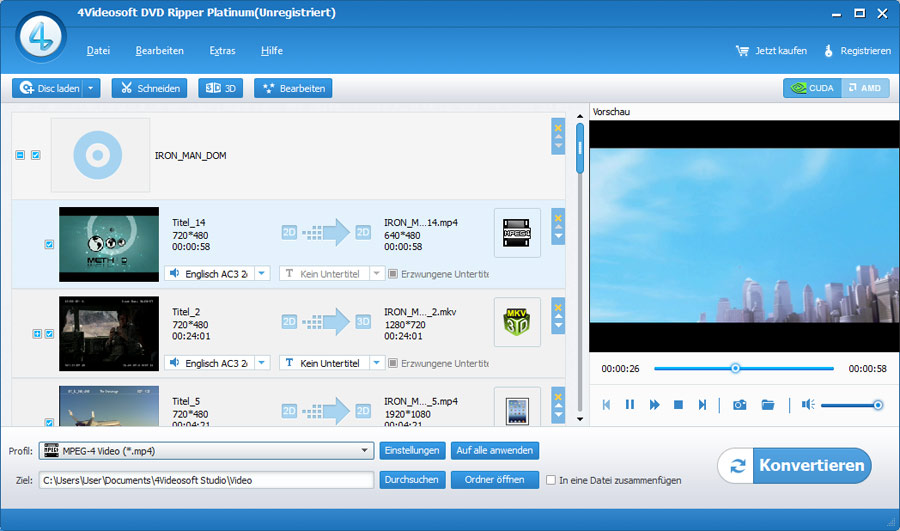Open the MKV 3D format icon for Titel_2
This screenshot has height=531, width=900.
pyautogui.click(x=517, y=322)
